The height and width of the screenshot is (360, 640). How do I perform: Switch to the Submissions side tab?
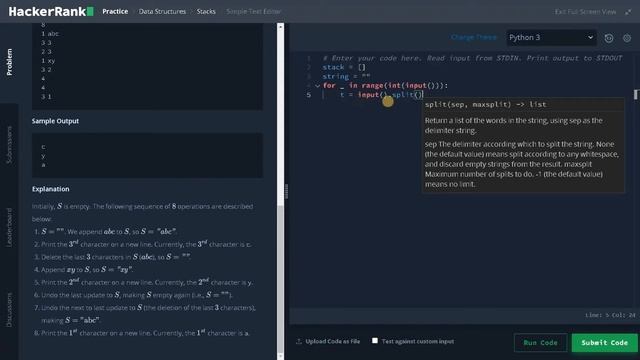9,145
